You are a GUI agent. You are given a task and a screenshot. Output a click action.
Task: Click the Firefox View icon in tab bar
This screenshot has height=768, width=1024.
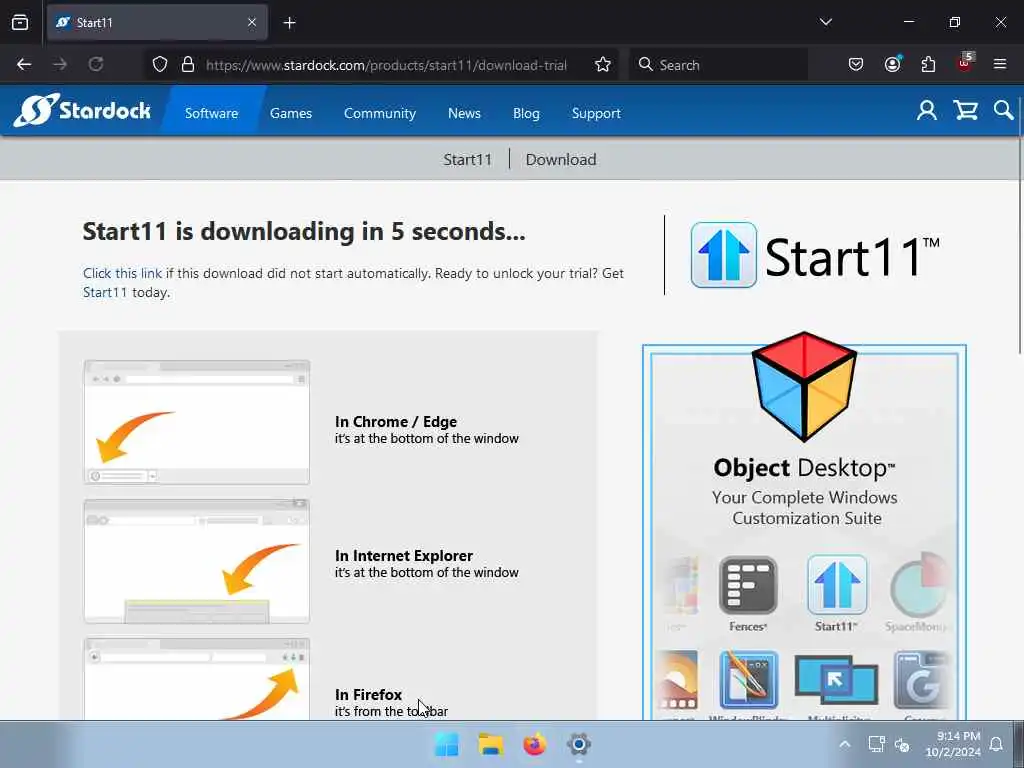coord(20,22)
